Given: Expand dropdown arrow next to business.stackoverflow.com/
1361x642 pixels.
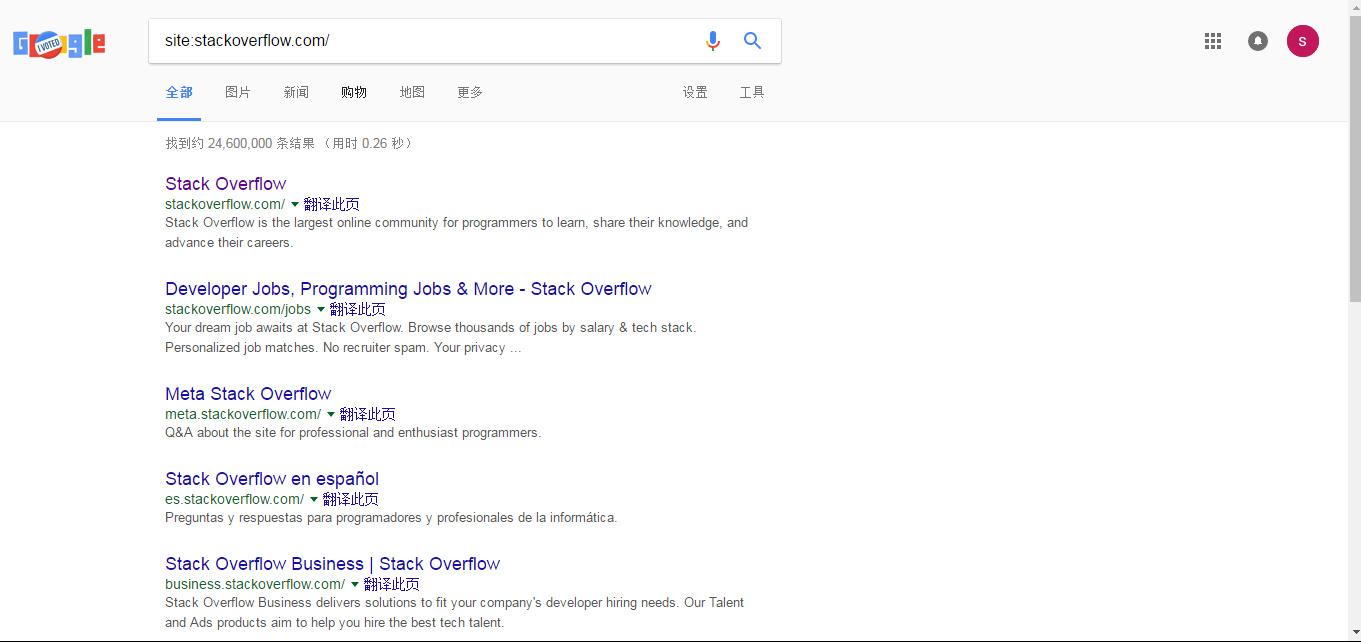Looking at the screenshot, I should [x=355, y=585].
